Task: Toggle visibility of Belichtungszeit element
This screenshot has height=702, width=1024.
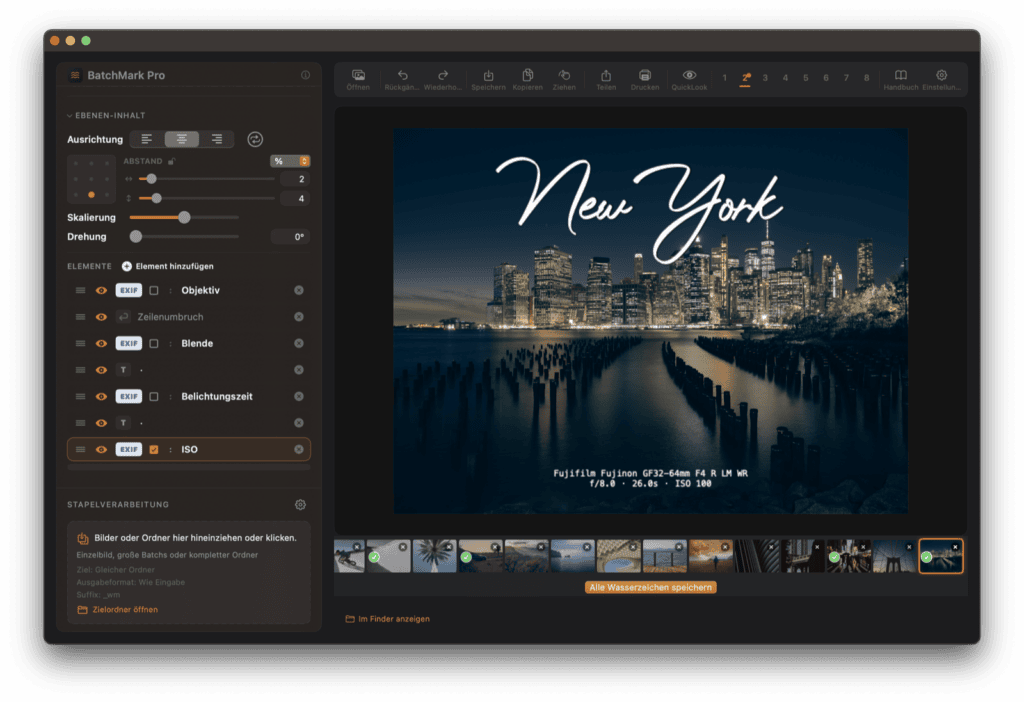Action: (x=101, y=396)
